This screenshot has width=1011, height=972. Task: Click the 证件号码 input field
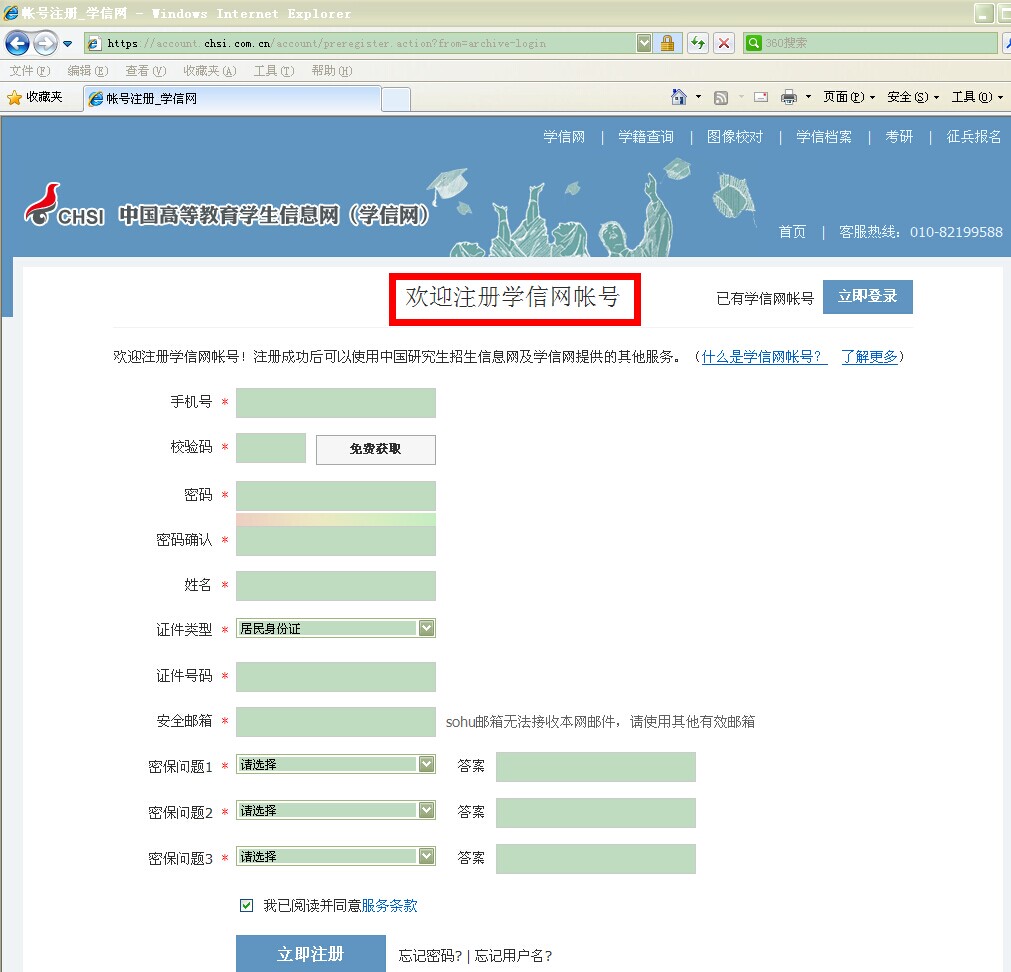point(336,677)
